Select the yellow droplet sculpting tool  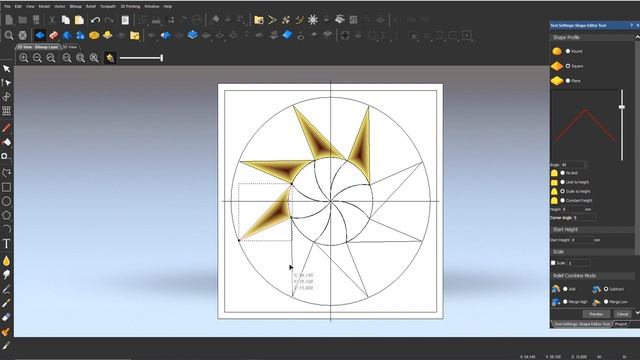pos(7,261)
